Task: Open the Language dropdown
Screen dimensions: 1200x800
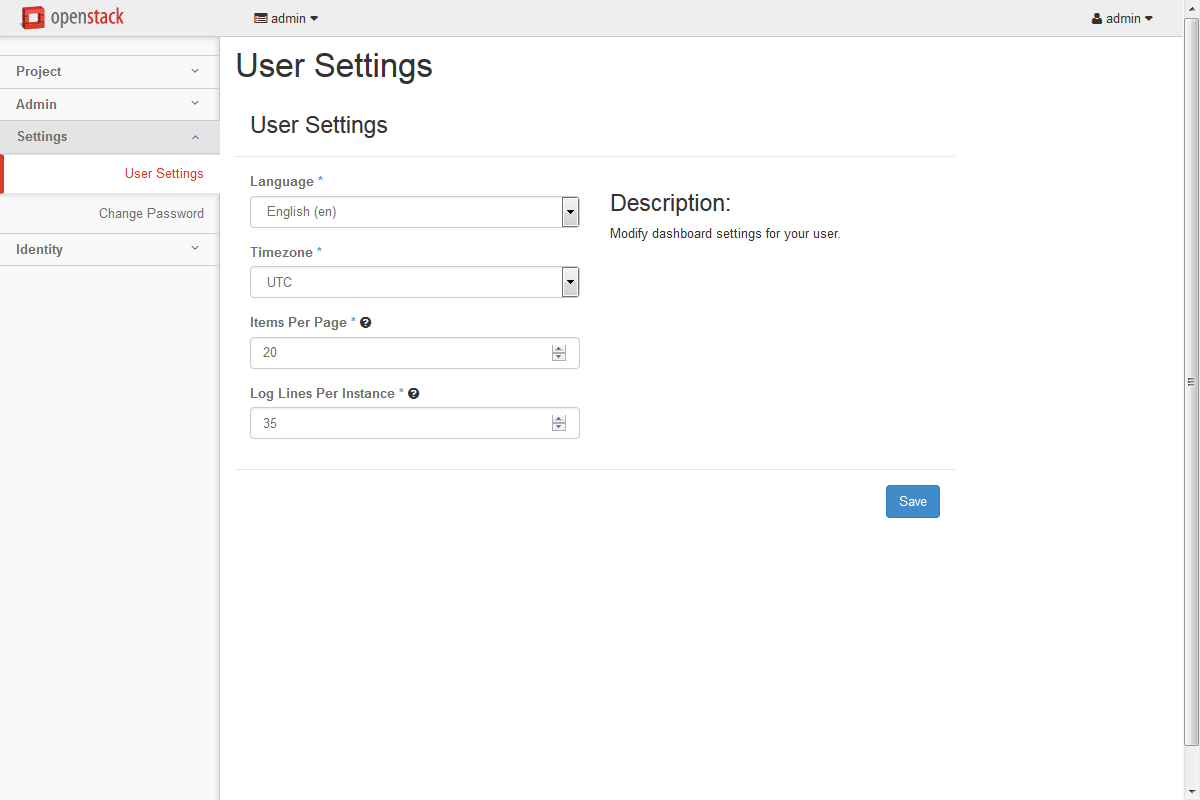Action: tap(414, 212)
